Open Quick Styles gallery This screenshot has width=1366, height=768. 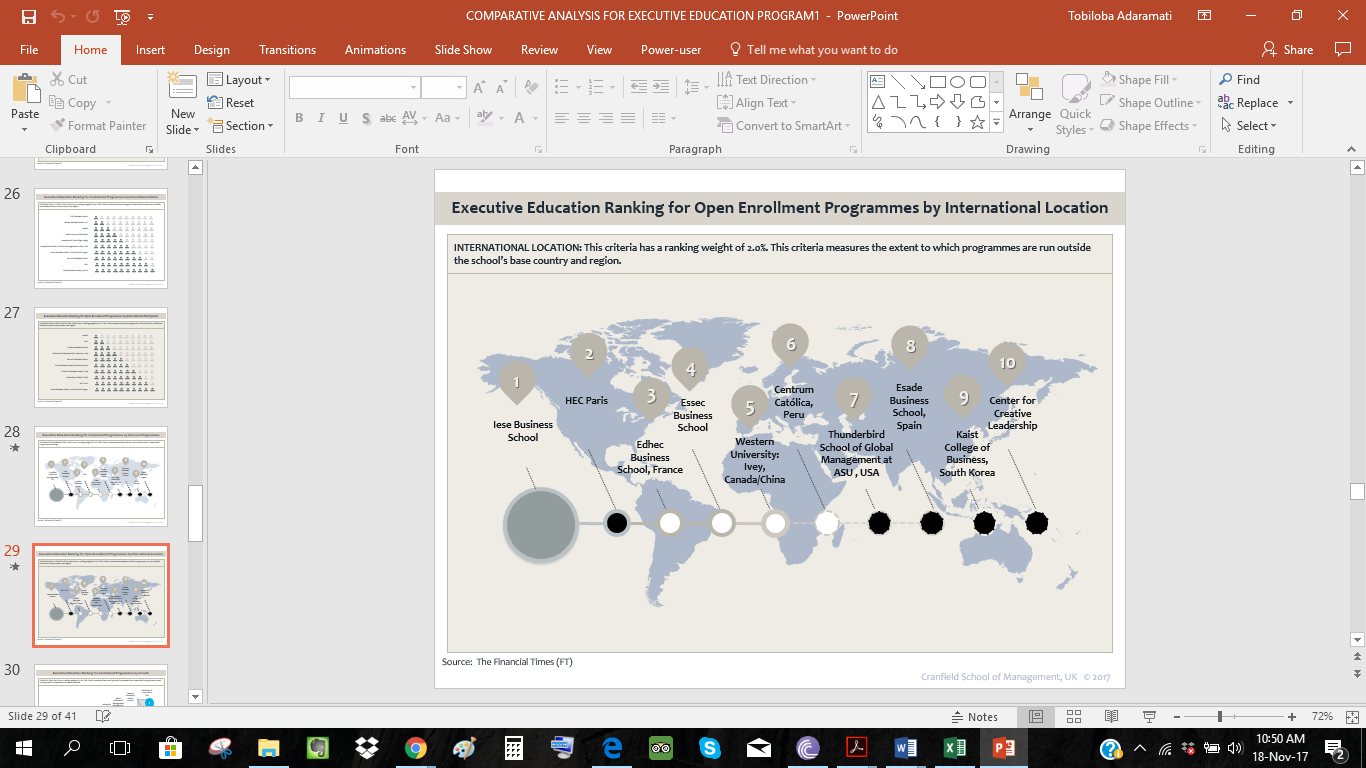[1075, 104]
